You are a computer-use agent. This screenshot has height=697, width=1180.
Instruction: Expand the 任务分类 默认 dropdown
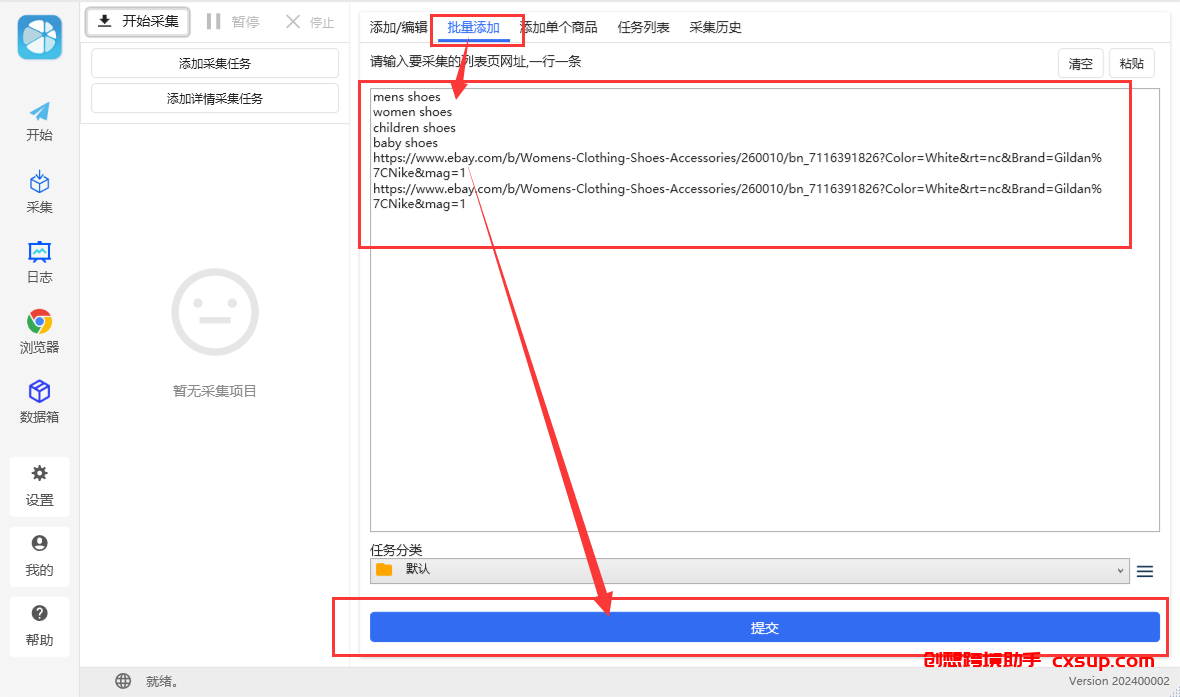click(750, 570)
